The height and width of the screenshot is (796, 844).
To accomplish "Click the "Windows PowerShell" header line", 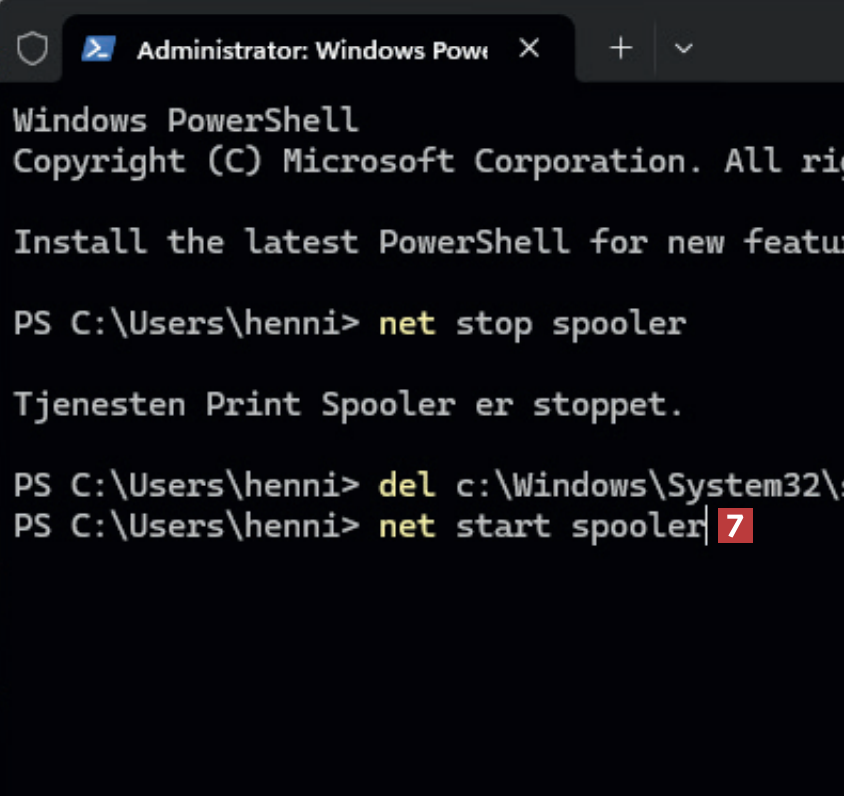I will point(186,121).
